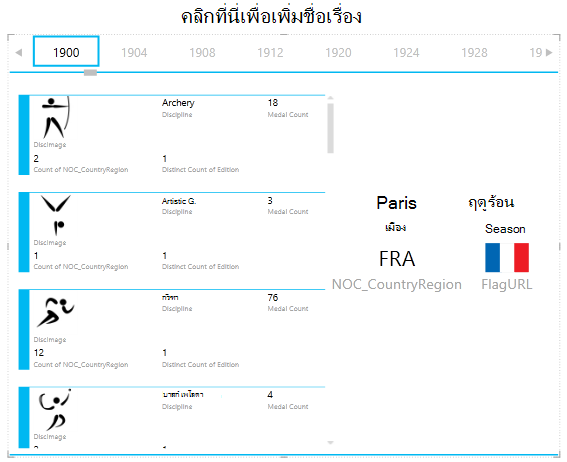Click the French flag image
This screenshot has height=462, width=567.
coord(507,257)
